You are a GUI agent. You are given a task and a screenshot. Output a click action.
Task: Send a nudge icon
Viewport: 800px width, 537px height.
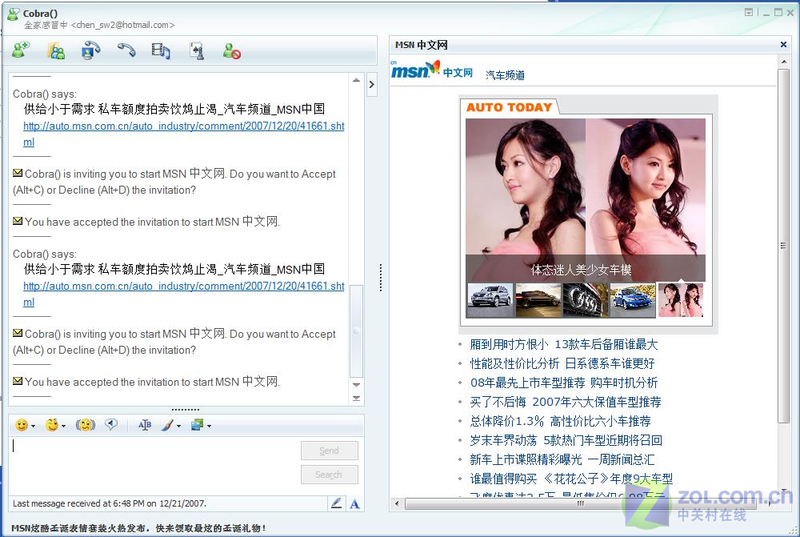[x=85, y=425]
